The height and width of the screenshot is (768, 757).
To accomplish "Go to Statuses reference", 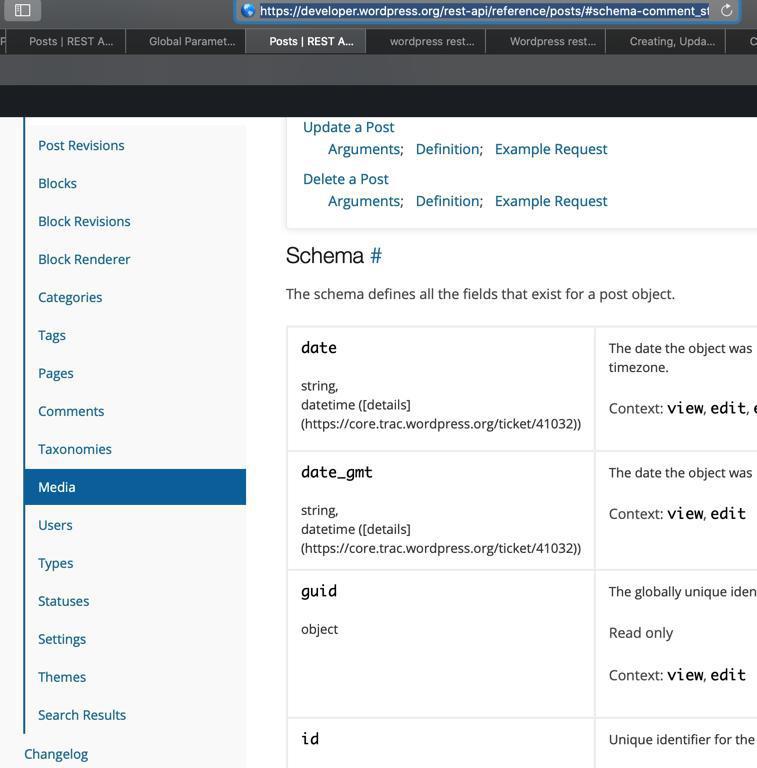I will point(64,601).
